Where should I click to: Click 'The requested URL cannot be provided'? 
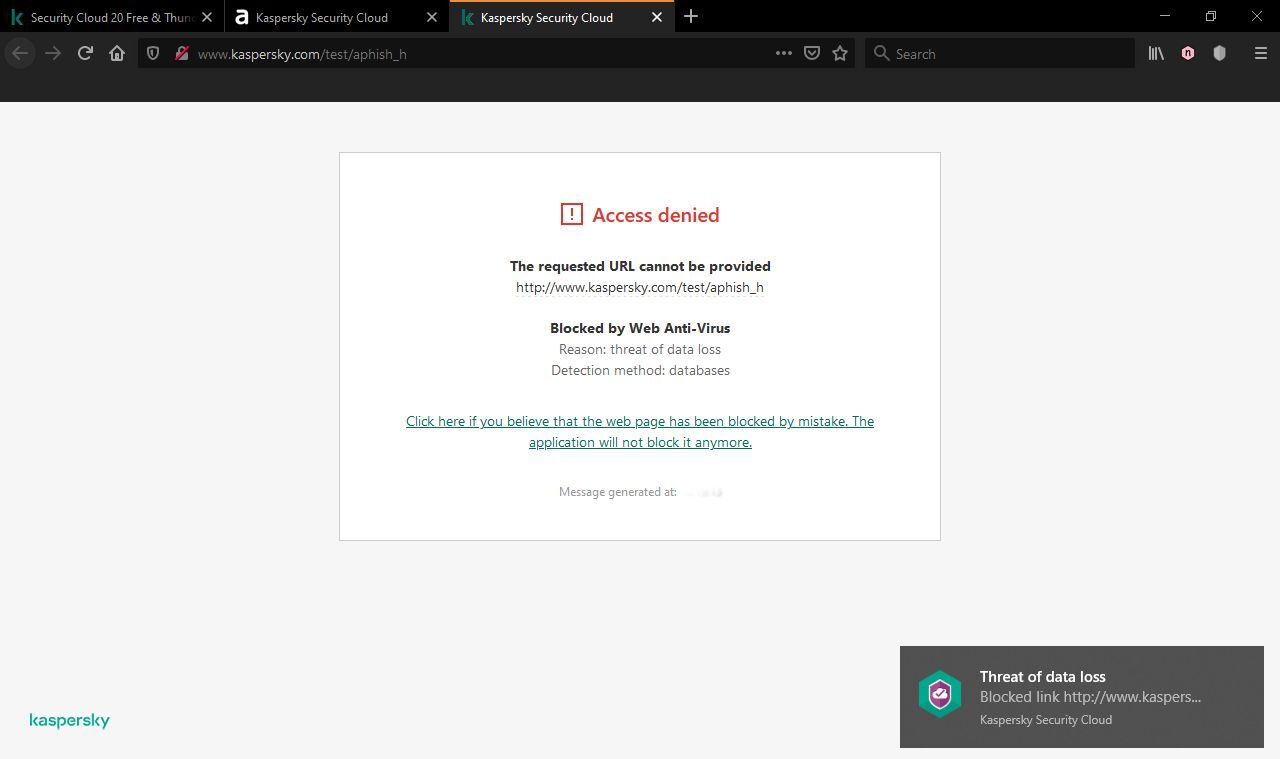pyautogui.click(x=640, y=266)
